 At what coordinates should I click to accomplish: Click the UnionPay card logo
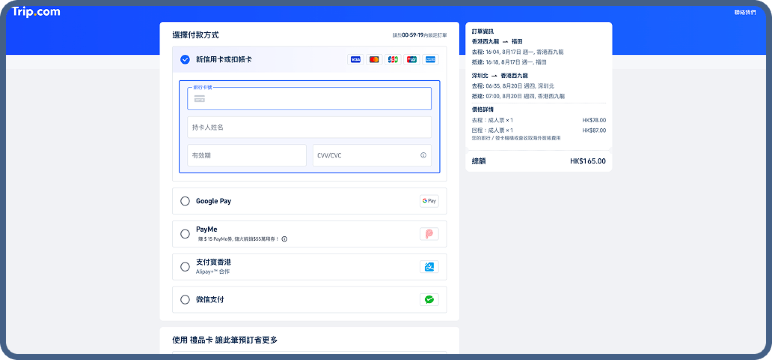[411, 60]
